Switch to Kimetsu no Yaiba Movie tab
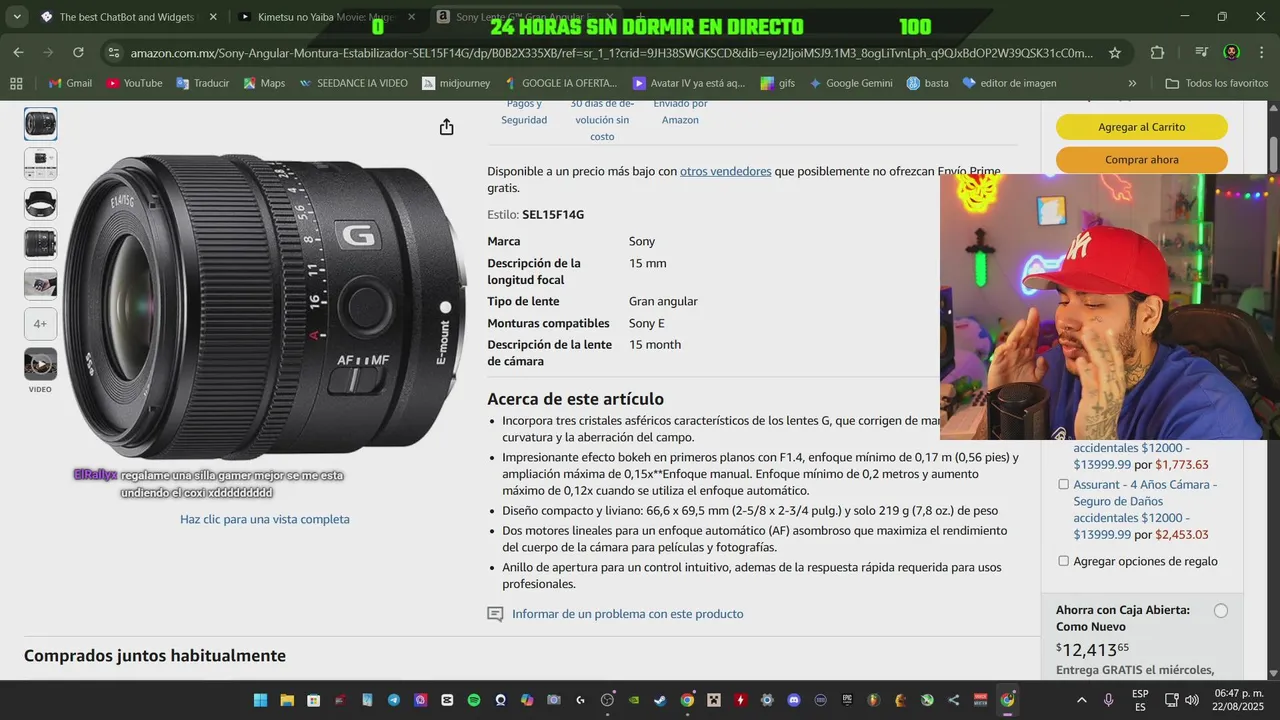 327,17
